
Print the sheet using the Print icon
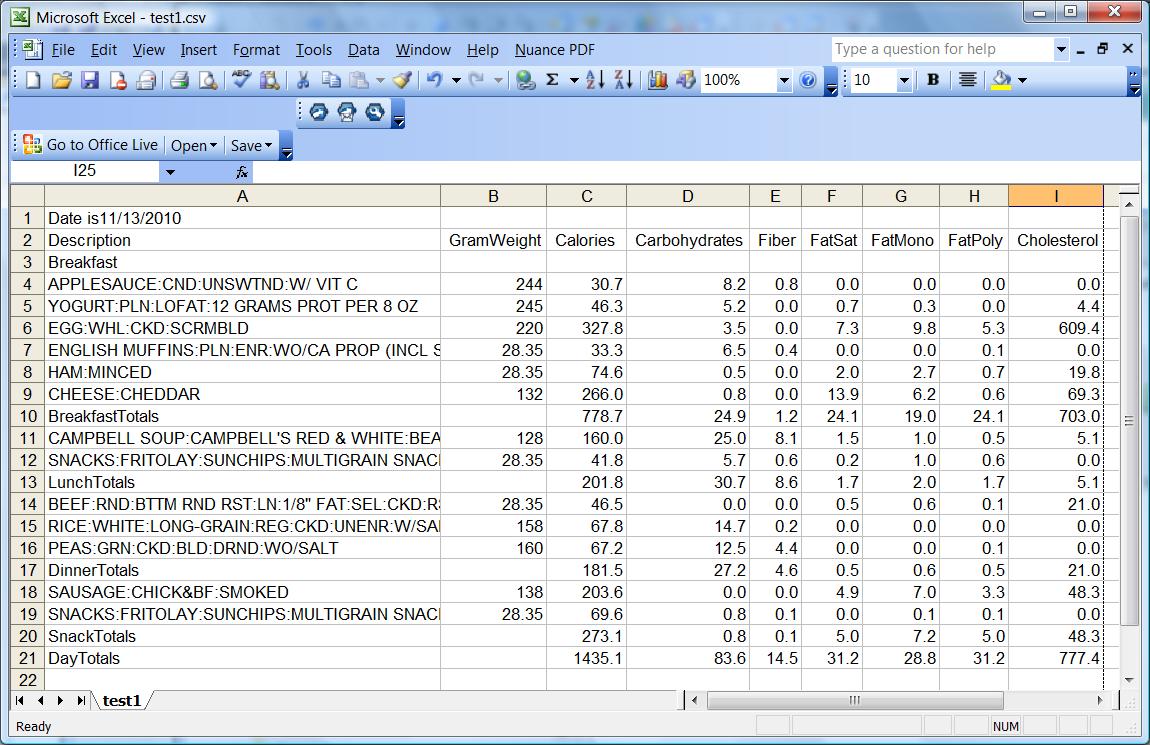[179, 80]
